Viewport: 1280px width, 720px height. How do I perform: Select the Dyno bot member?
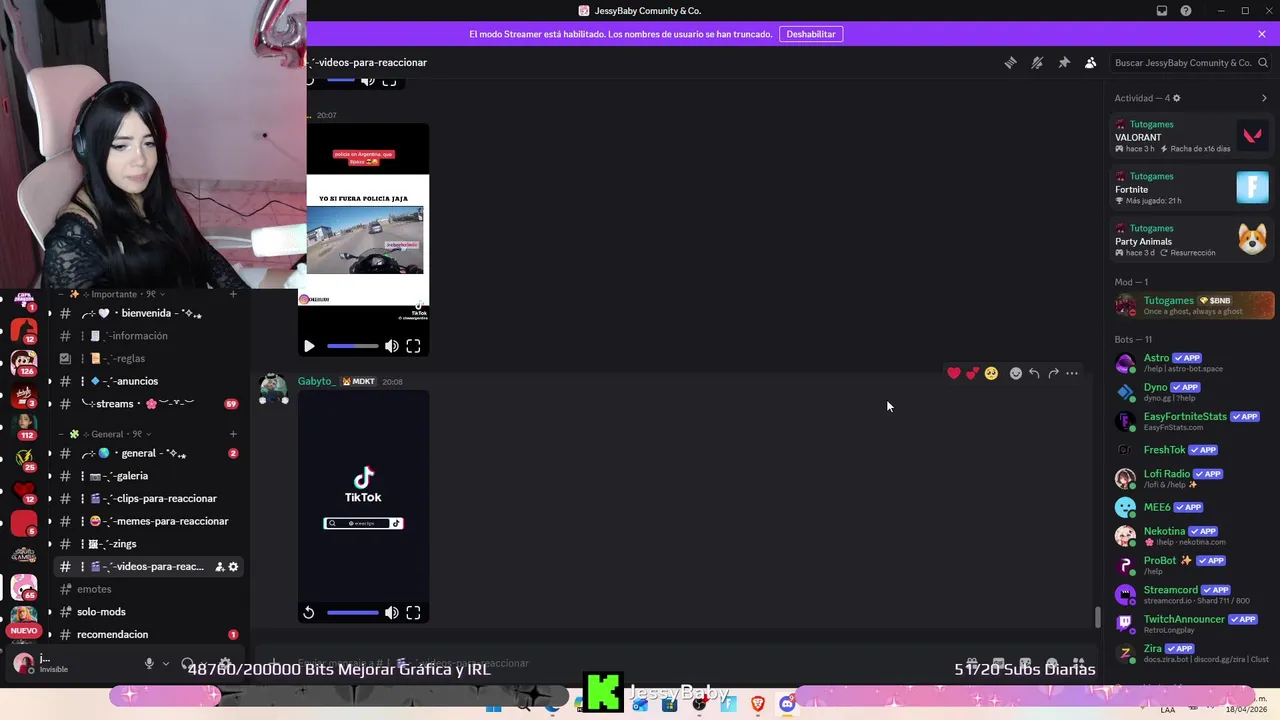(1192, 391)
